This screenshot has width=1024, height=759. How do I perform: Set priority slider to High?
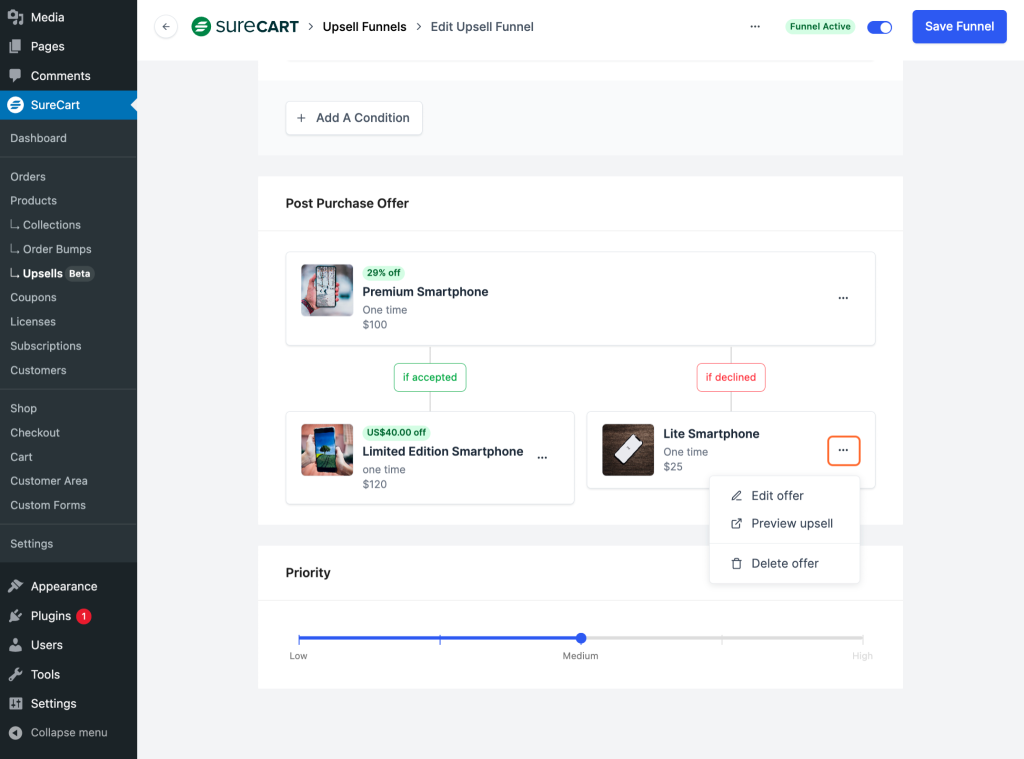(x=862, y=638)
